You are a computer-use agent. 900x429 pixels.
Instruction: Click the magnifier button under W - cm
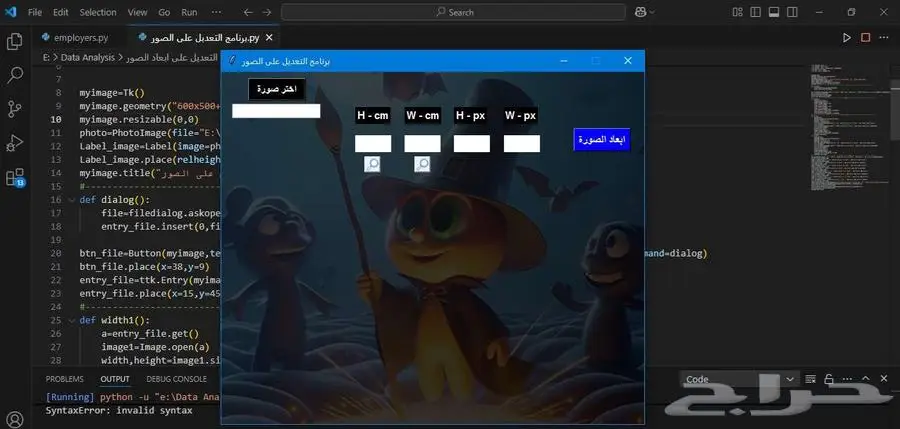pyautogui.click(x=422, y=165)
